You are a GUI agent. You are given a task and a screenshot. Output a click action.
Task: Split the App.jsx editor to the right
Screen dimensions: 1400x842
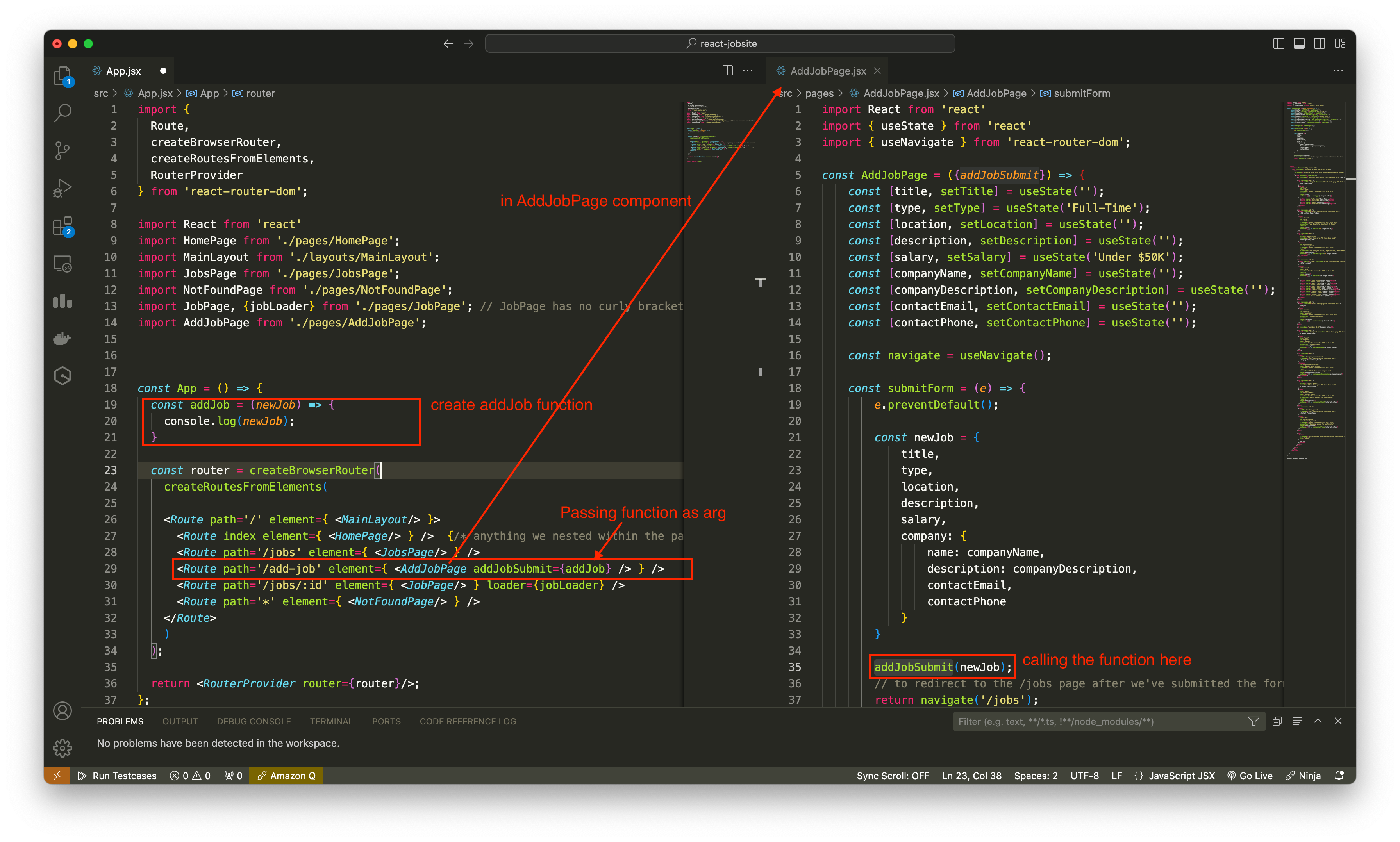click(x=727, y=71)
